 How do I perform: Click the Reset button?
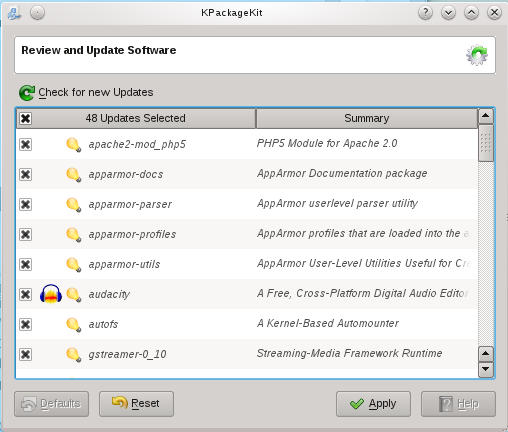[136, 404]
